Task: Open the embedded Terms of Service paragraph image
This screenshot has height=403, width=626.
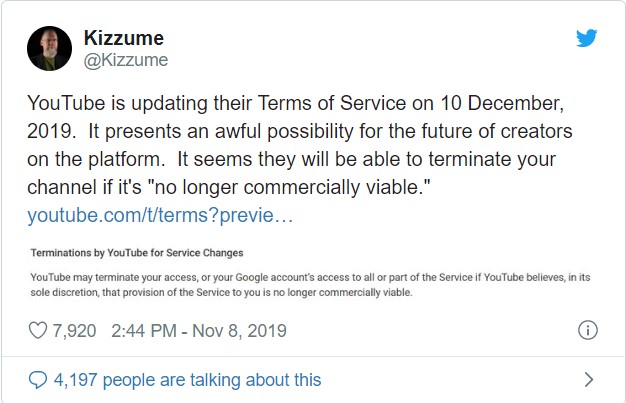Action: click(x=310, y=273)
